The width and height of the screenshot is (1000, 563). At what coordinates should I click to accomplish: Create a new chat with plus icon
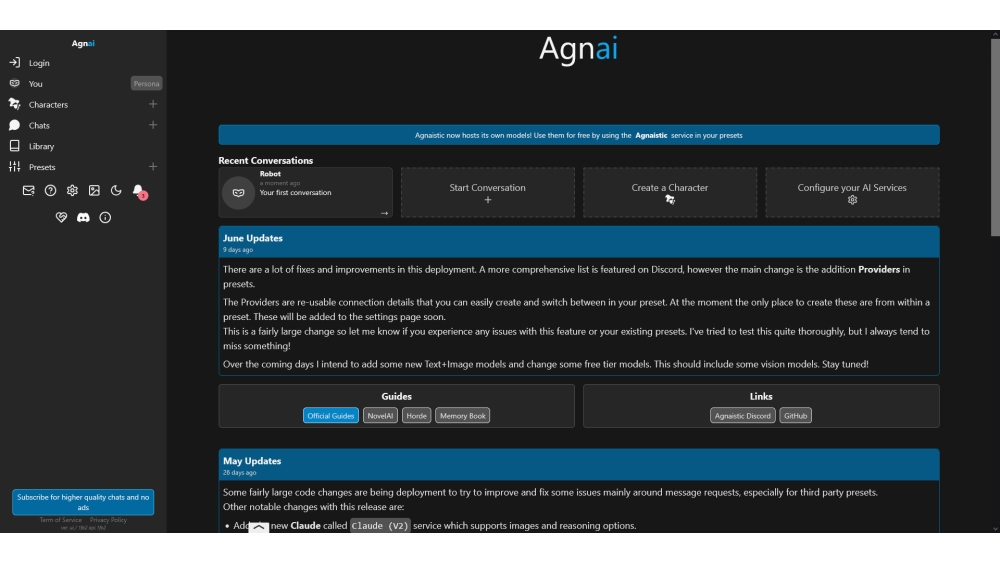pyautogui.click(x=153, y=125)
